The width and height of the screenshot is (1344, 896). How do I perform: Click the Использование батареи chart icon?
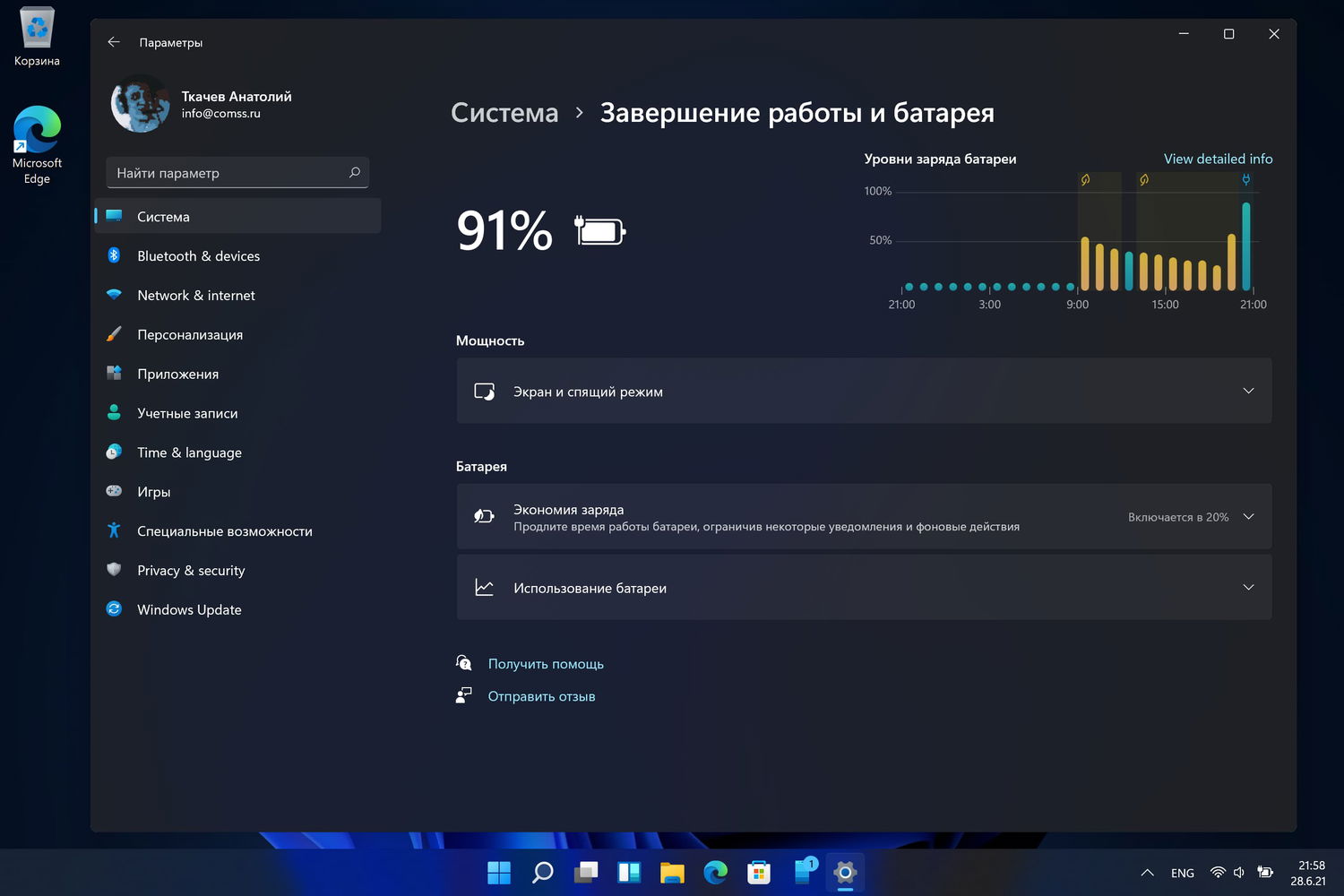tap(485, 588)
